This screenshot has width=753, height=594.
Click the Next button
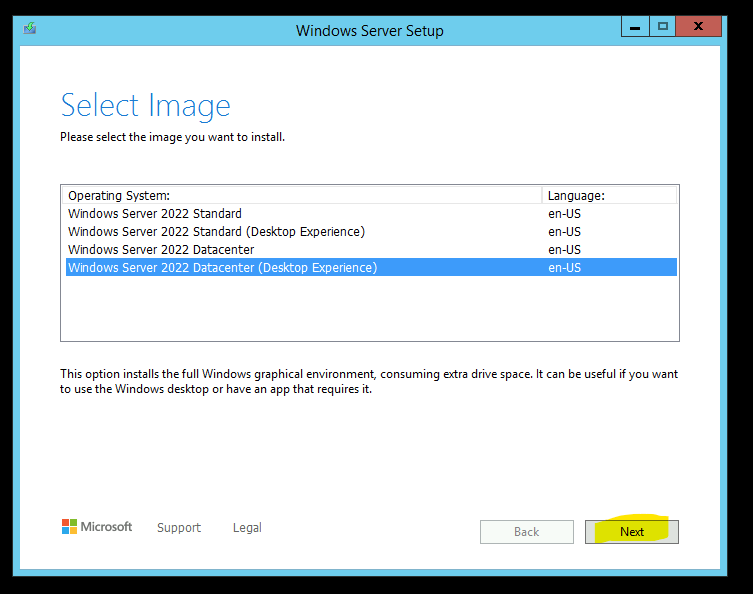(x=632, y=532)
